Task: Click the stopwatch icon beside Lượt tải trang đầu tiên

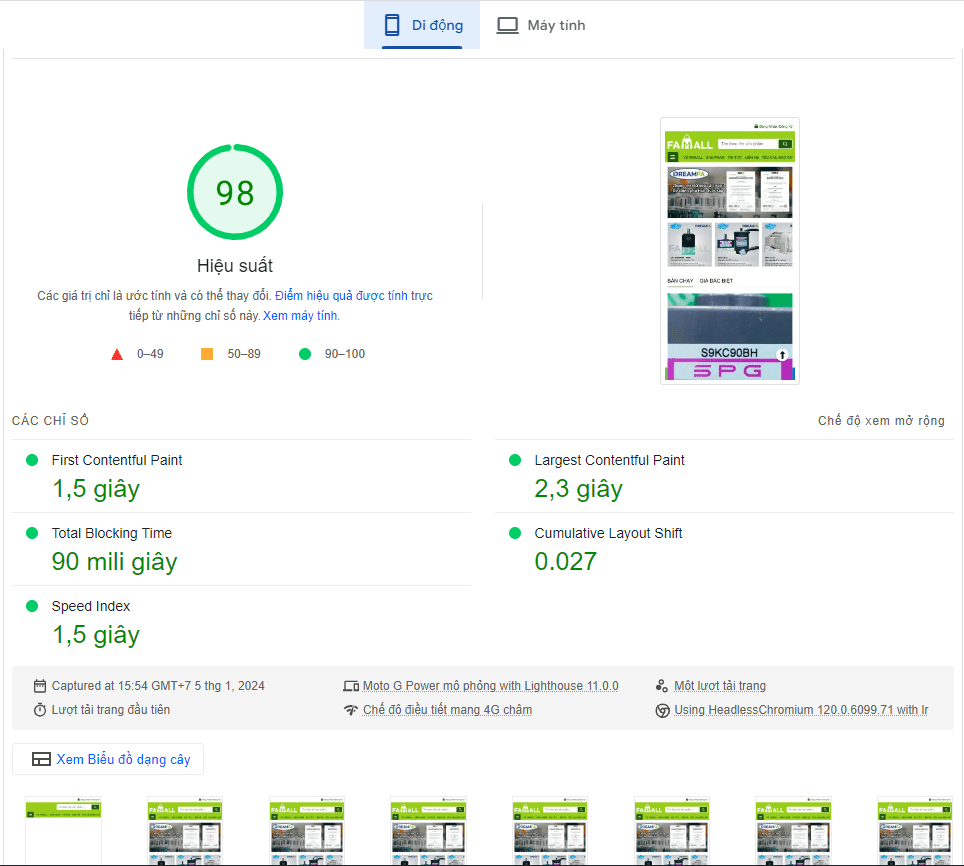Action: point(40,710)
